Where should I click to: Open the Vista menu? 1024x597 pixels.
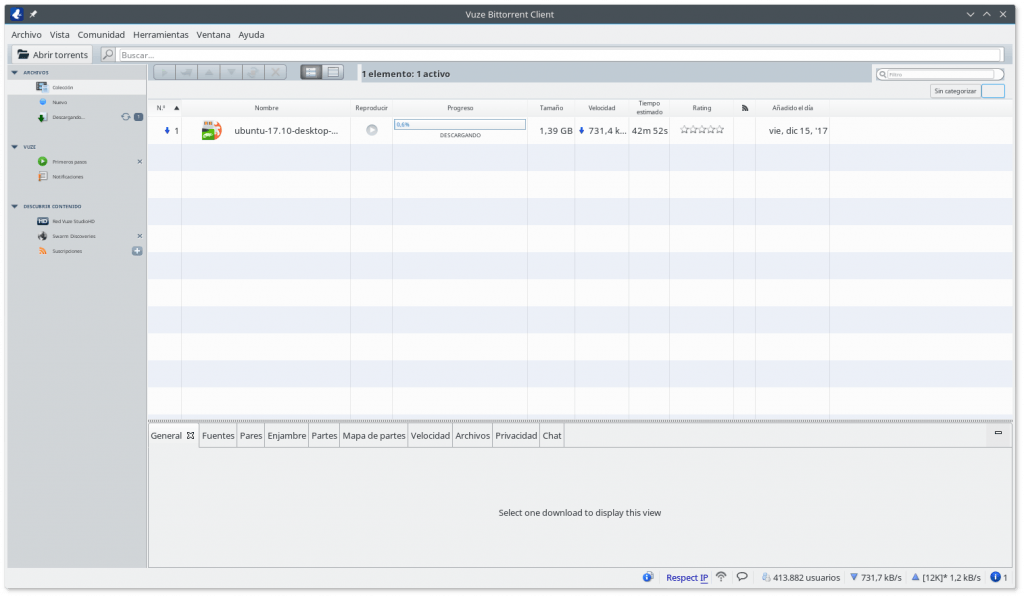(x=59, y=35)
